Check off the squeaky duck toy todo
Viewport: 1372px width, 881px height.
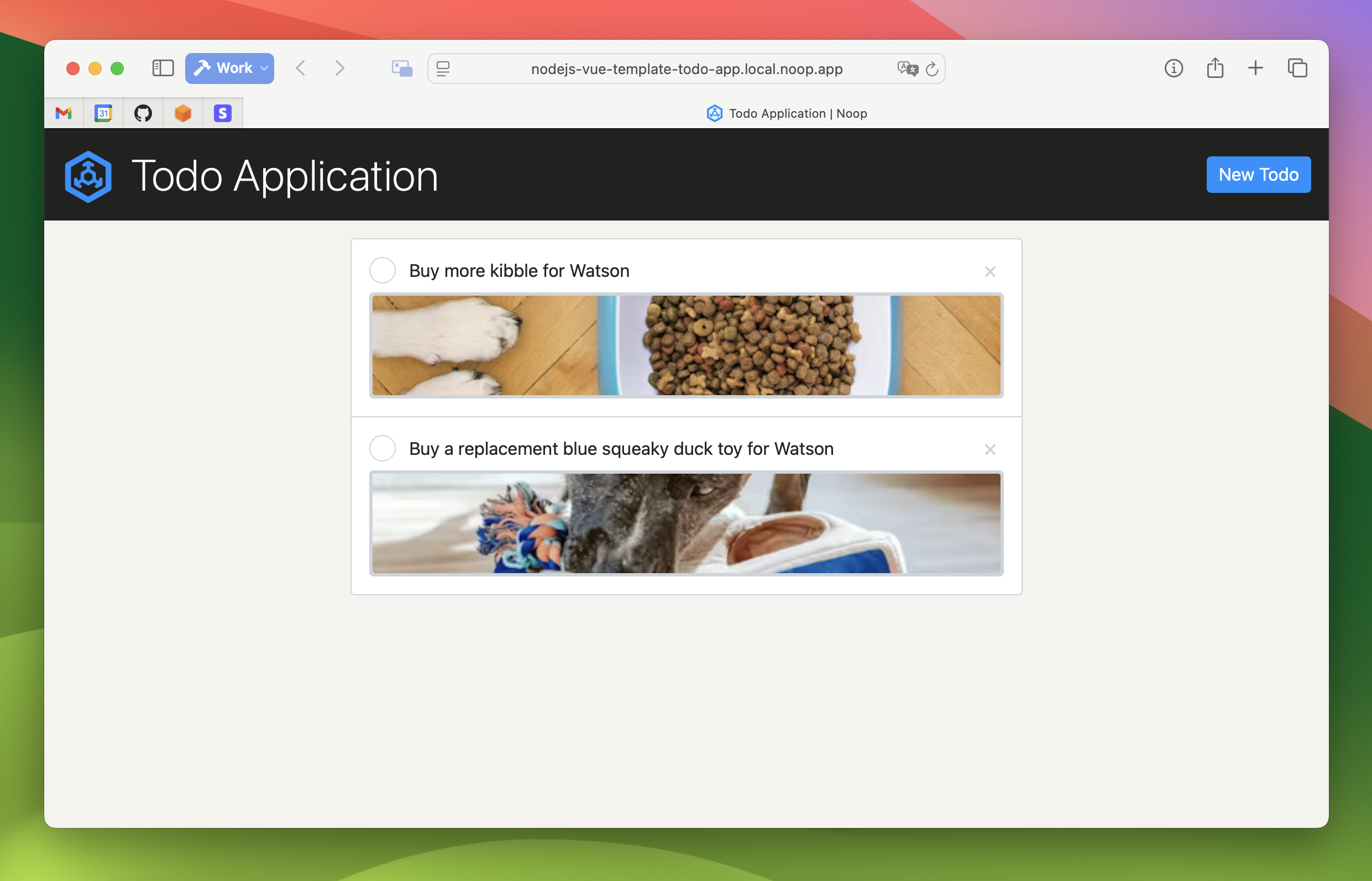(382, 448)
